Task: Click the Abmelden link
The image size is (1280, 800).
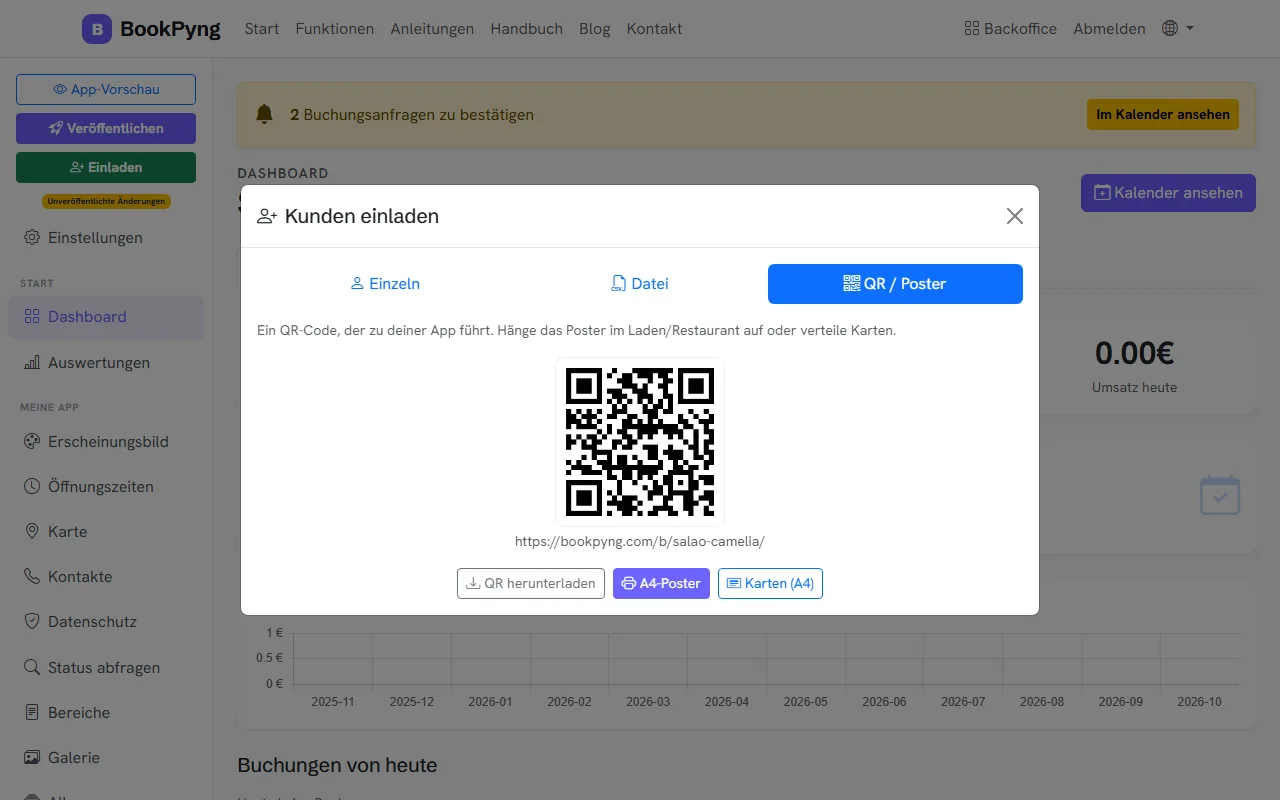Action: point(1109,29)
